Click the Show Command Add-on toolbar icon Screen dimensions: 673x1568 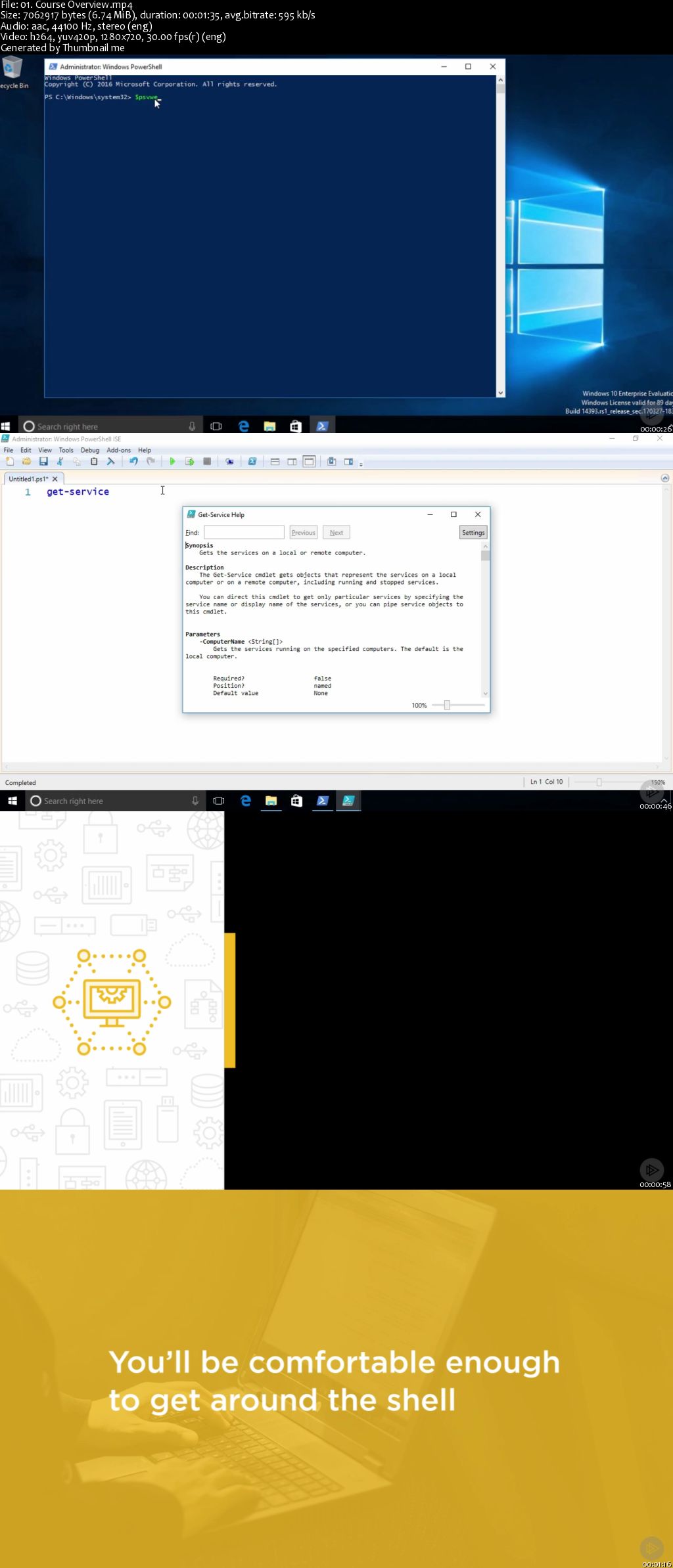(348, 462)
